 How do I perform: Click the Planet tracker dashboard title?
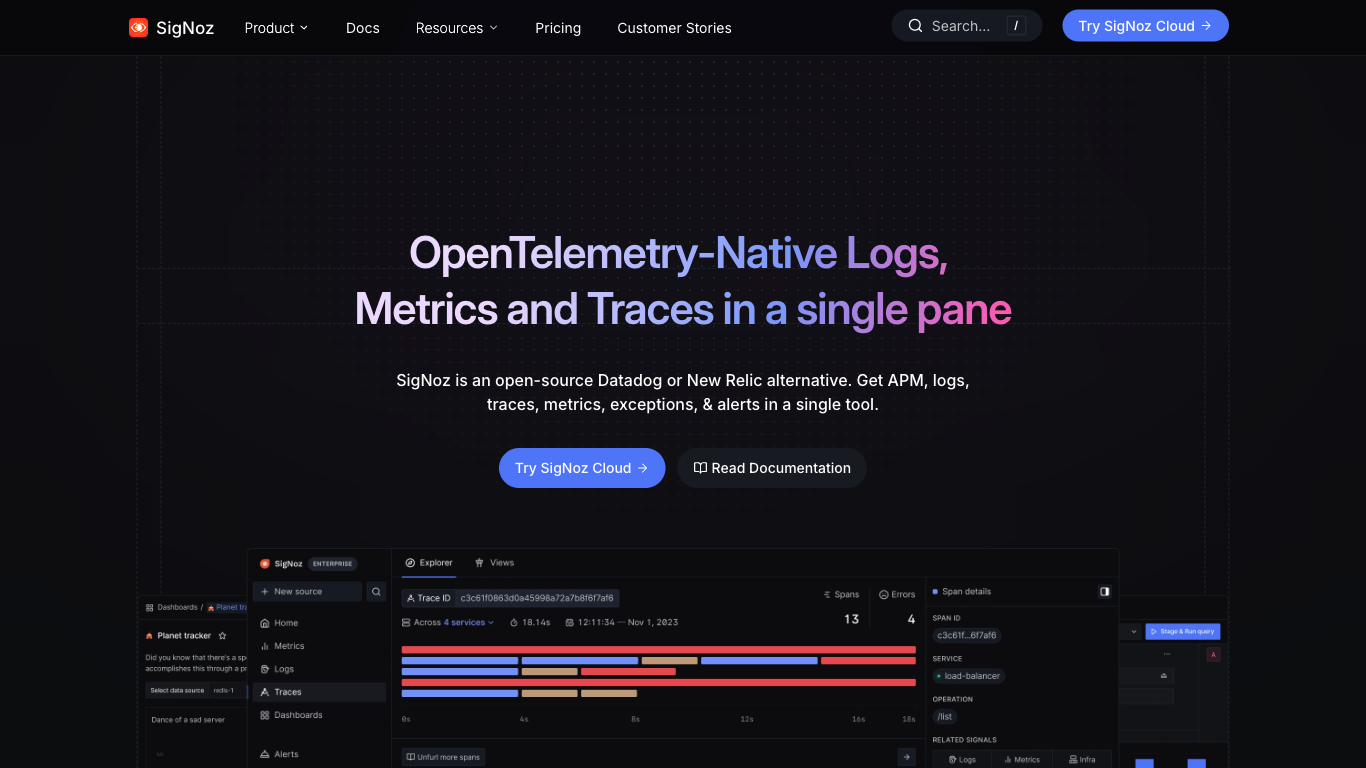pos(184,635)
